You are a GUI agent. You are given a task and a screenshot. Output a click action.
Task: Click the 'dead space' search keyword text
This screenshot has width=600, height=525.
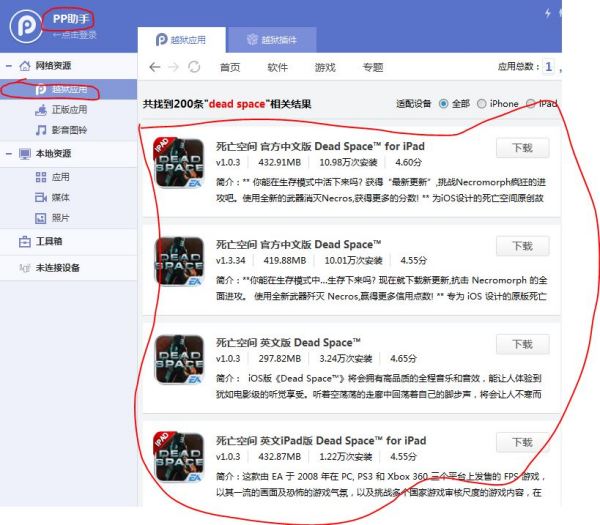tap(237, 104)
